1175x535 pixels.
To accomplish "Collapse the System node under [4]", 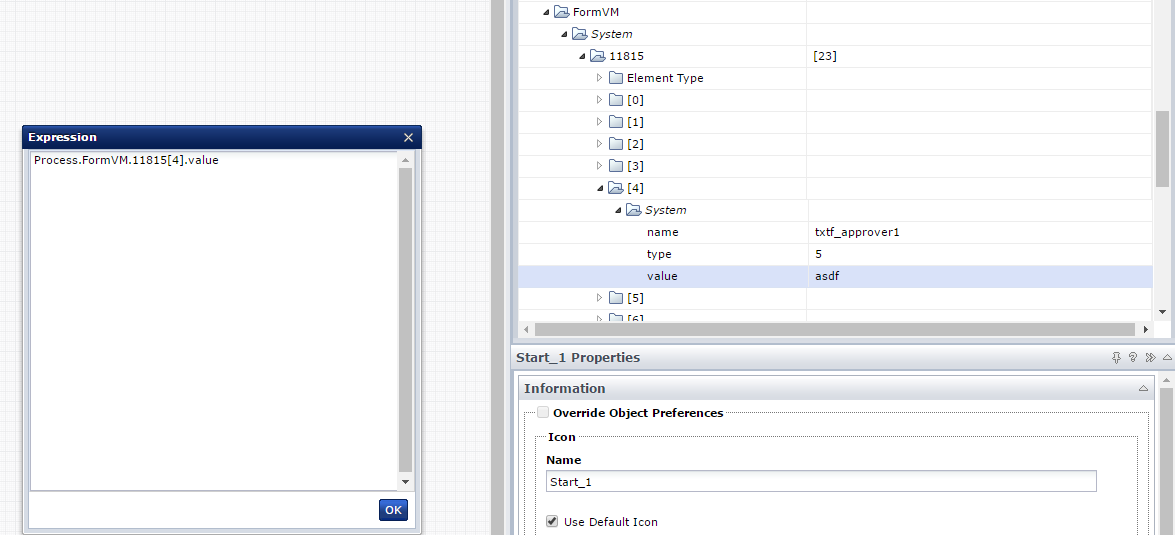I will coord(618,211).
